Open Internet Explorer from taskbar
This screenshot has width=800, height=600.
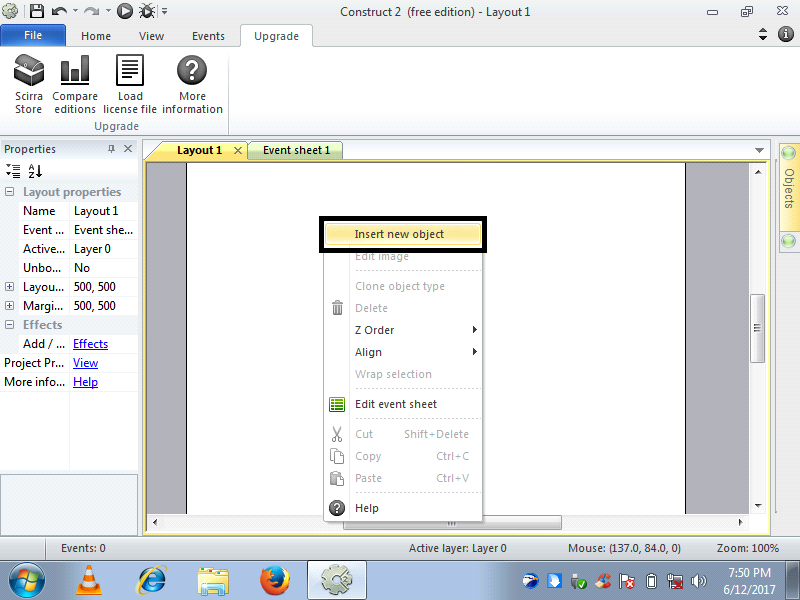click(152, 580)
